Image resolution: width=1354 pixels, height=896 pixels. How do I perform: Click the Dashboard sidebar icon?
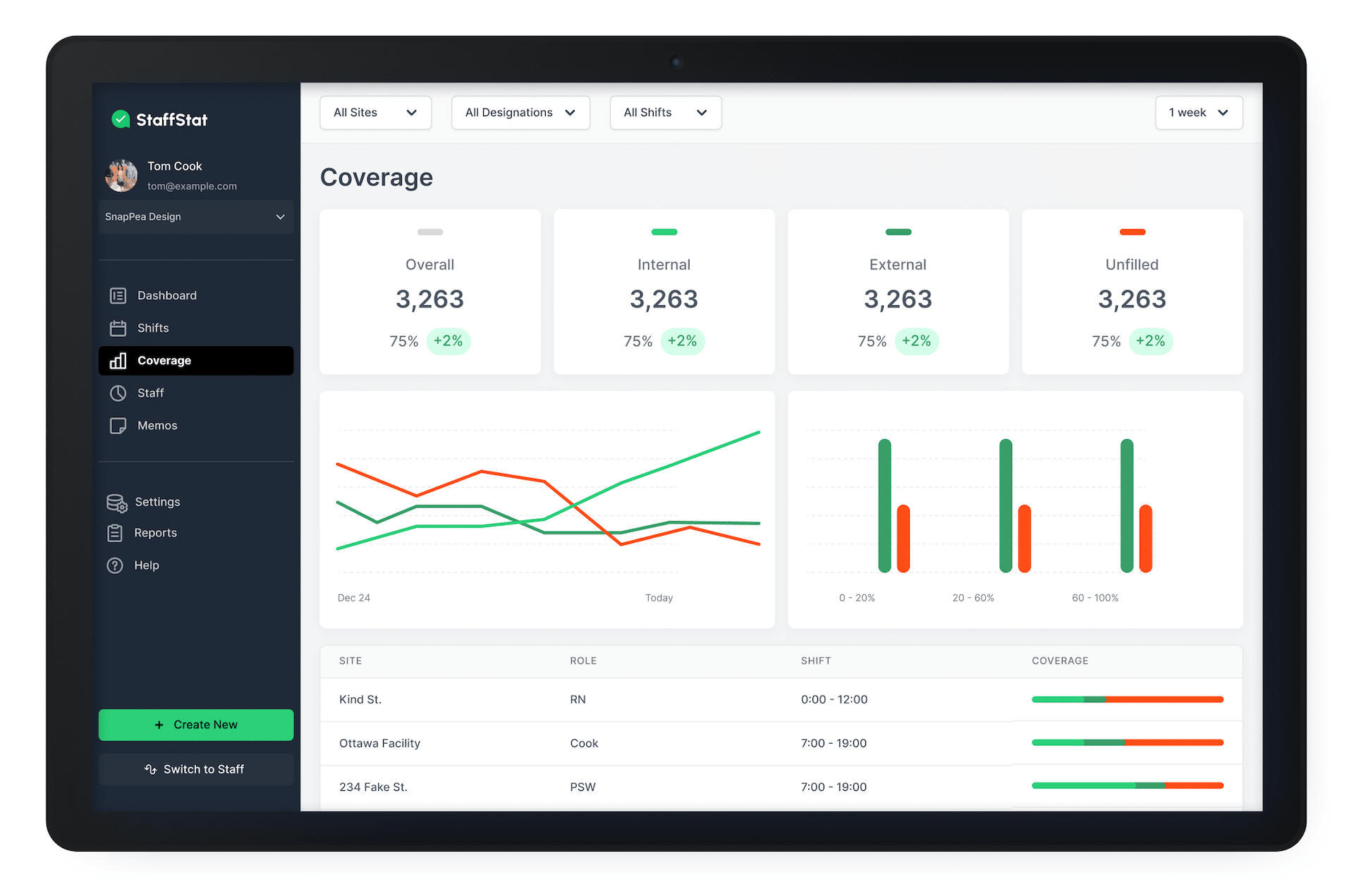118,295
